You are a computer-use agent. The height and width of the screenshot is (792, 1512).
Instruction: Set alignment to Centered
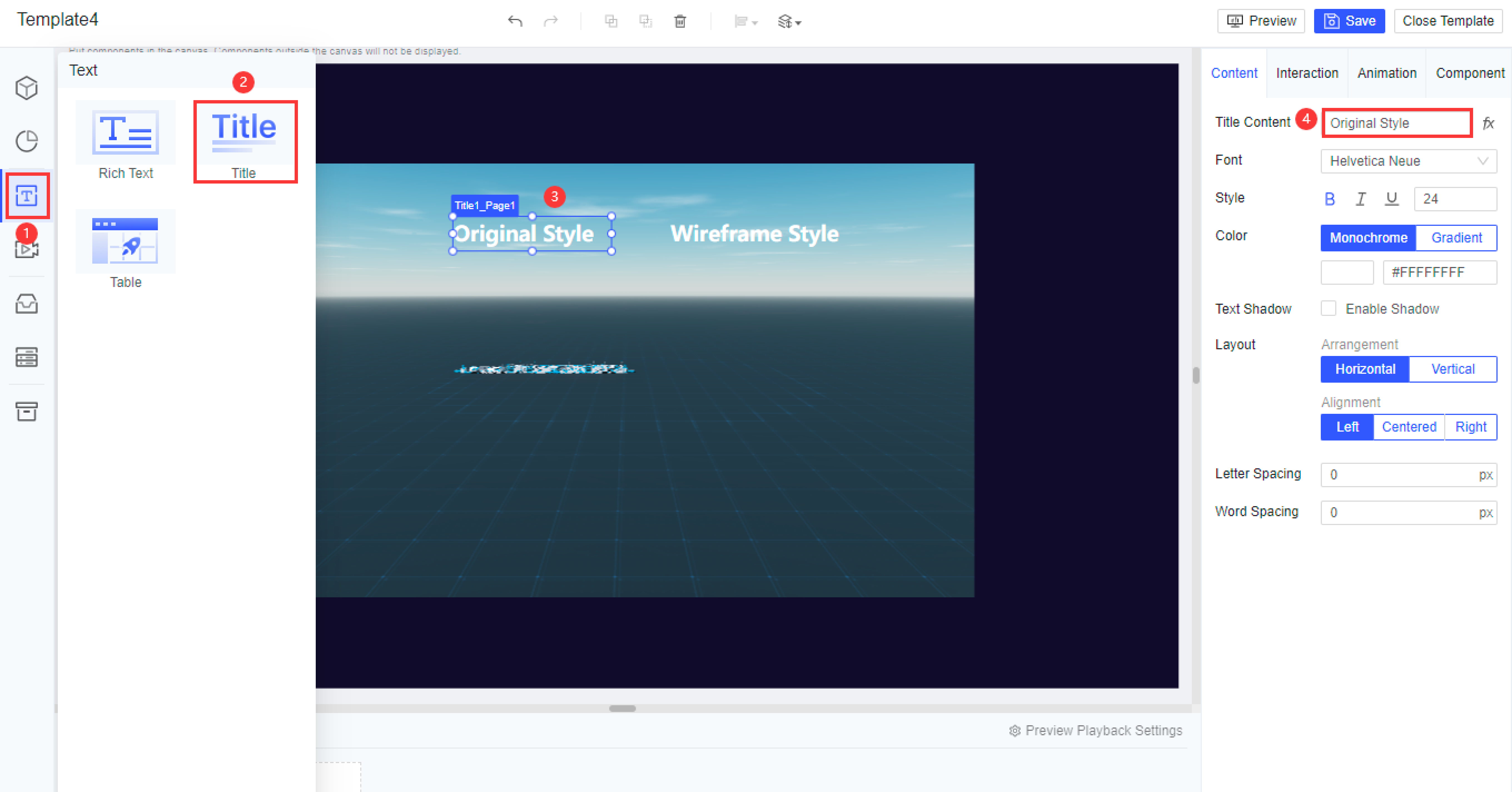[x=1409, y=427]
